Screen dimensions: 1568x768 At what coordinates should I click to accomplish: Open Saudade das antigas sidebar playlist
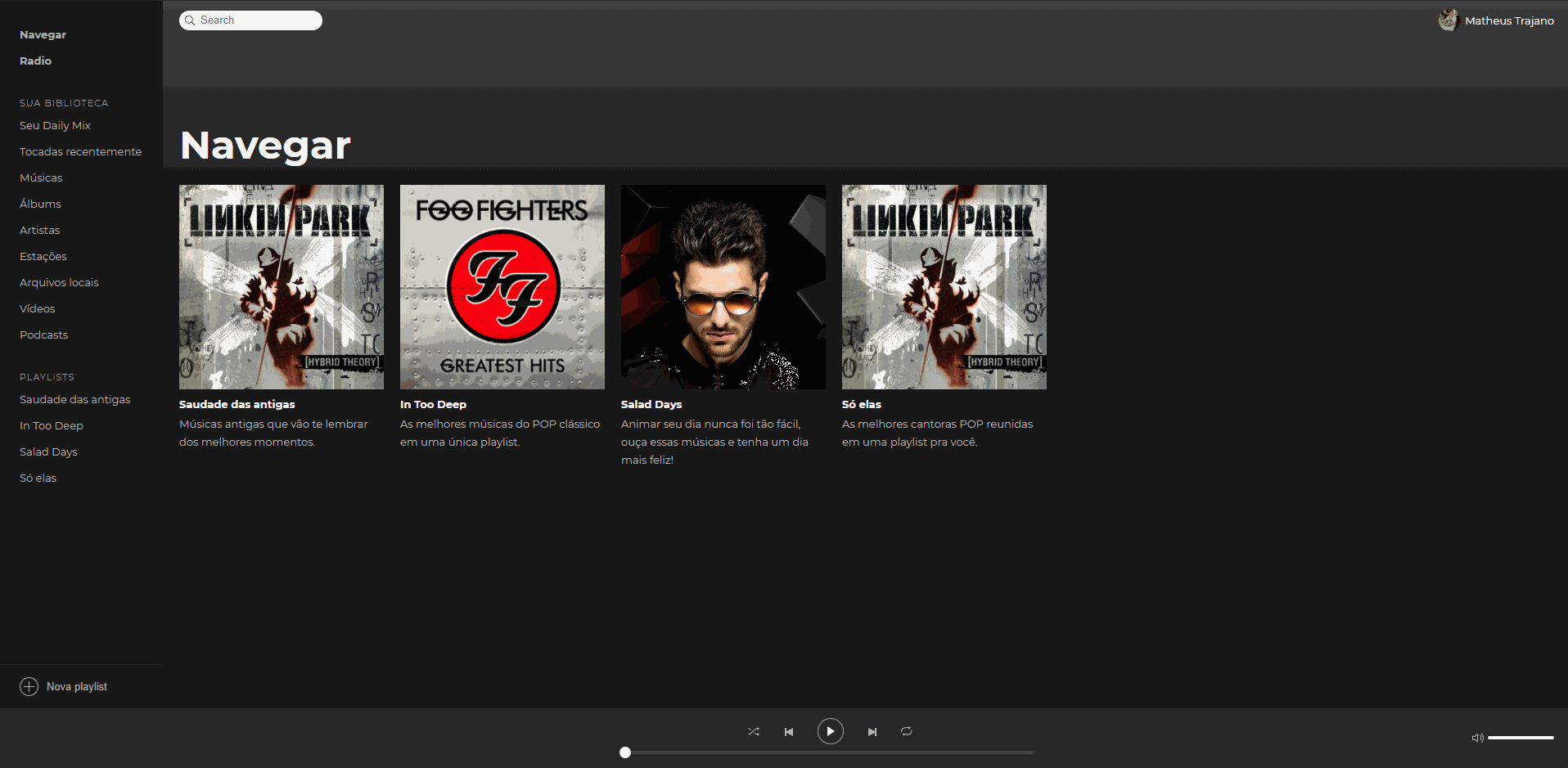(x=74, y=400)
